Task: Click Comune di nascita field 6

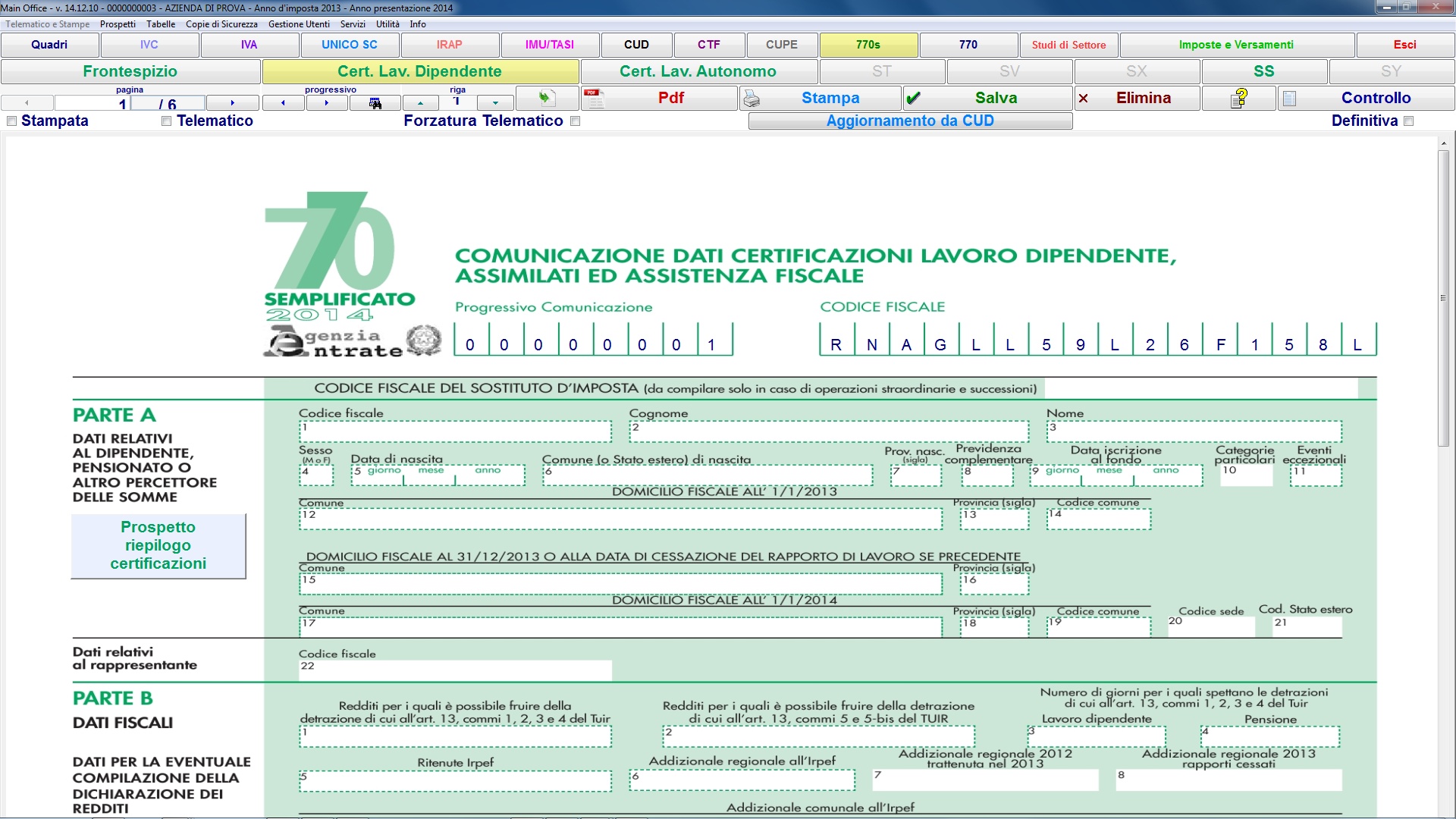Action: coord(708,475)
